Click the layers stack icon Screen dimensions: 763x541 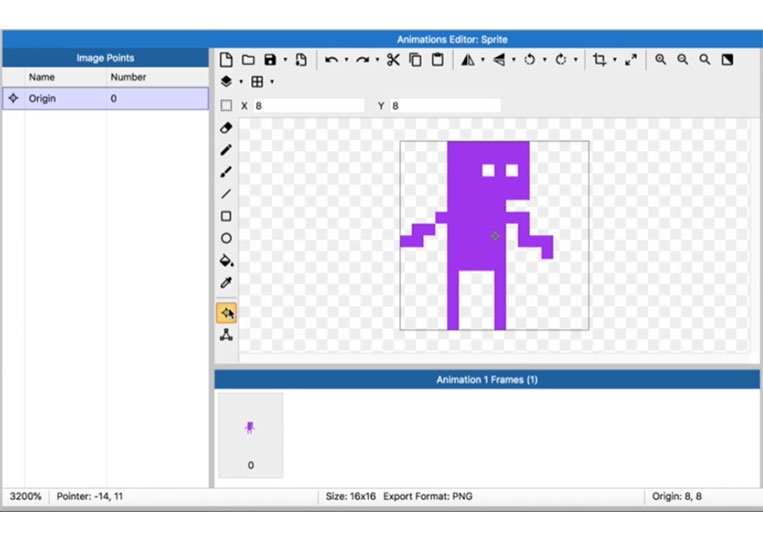click(226, 82)
